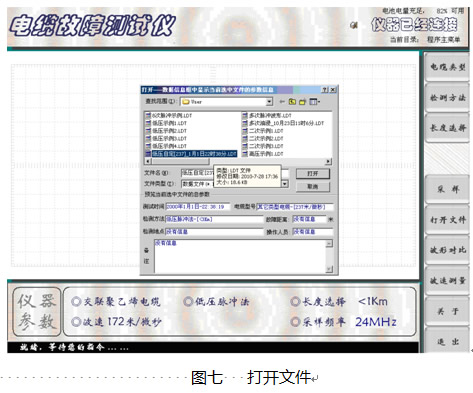Image resolution: width=473 pixels, height=393 pixels.
Task: Expand the 查找范围 folder dropdown
Action: tap(269, 102)
